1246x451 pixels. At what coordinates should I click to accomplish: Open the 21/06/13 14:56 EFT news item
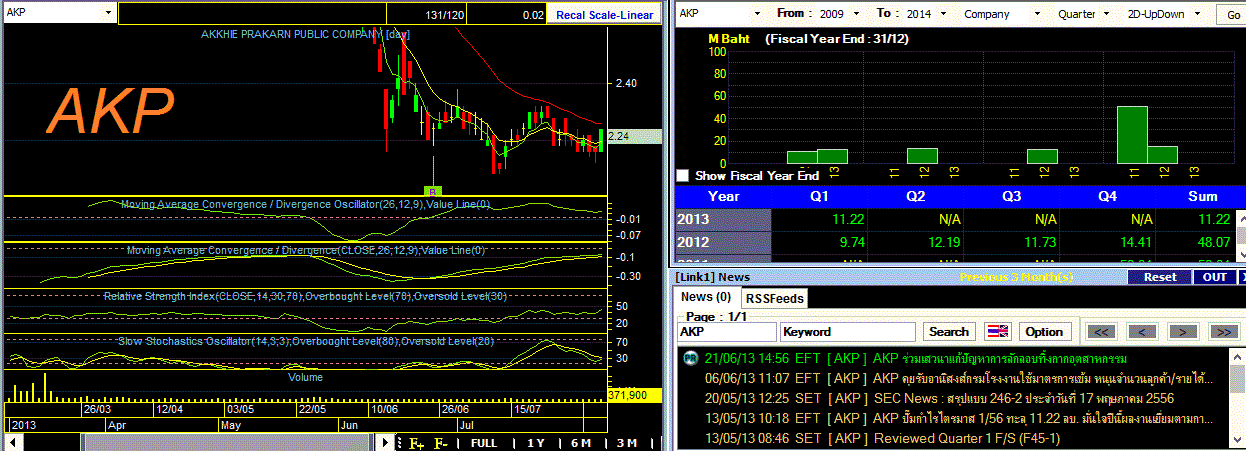click(915, 358)
